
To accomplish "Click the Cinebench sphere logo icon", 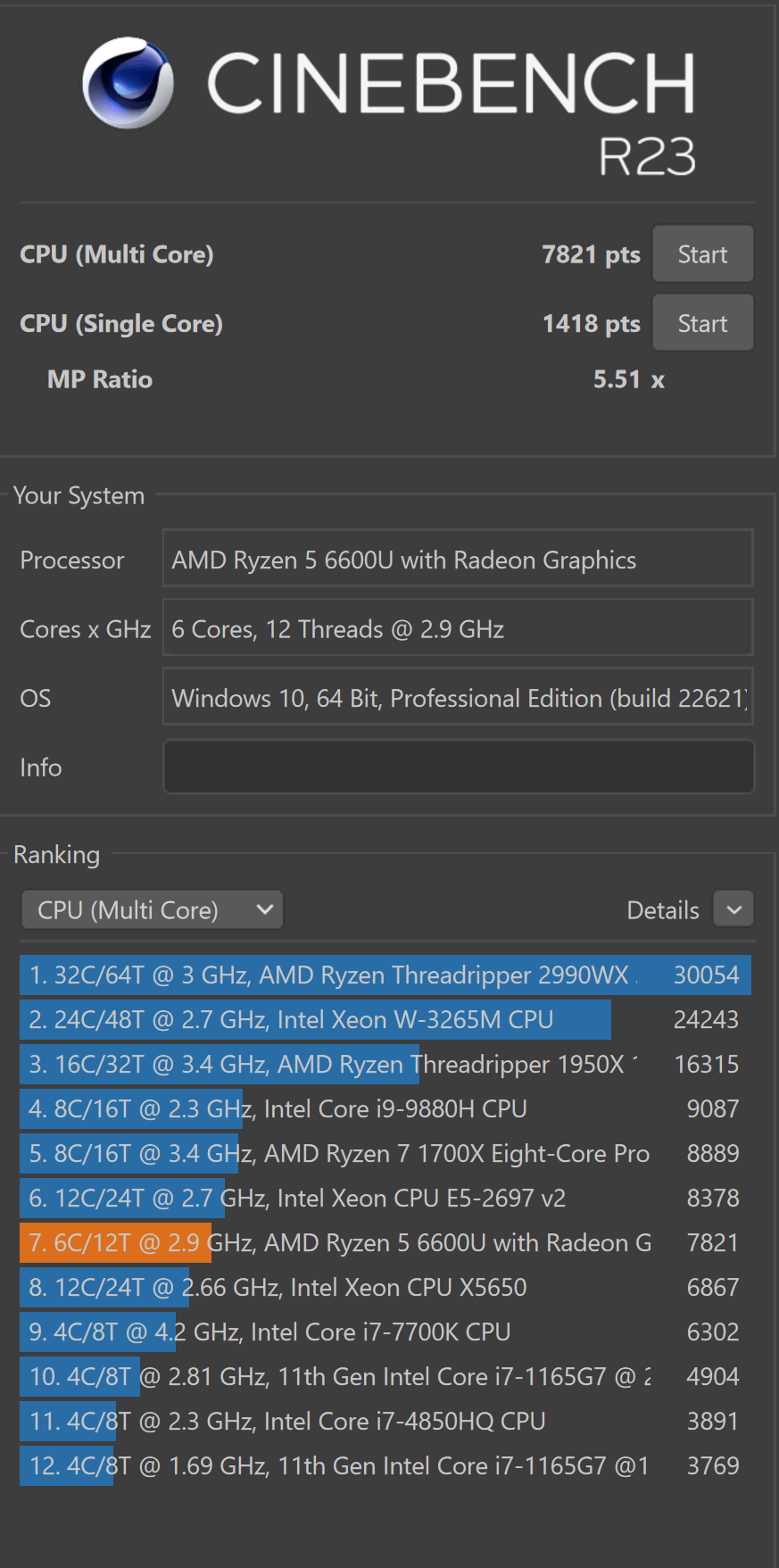I will [128, 83].
